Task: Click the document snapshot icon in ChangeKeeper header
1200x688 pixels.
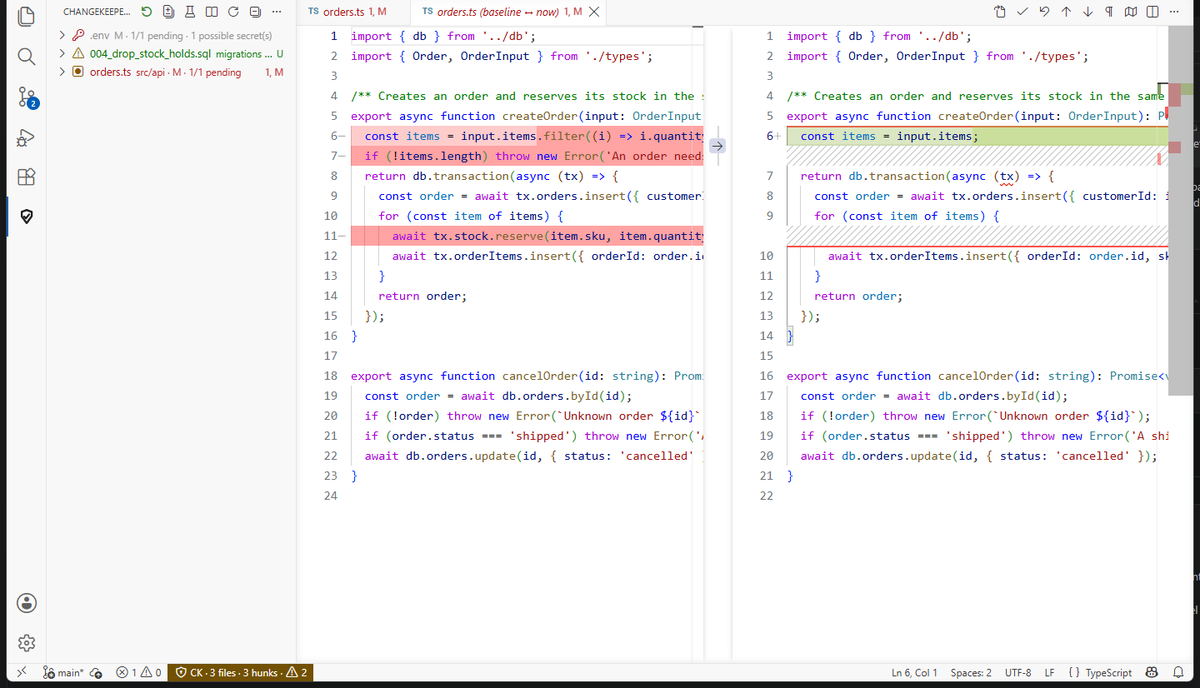Action: [x=166, y=12]
